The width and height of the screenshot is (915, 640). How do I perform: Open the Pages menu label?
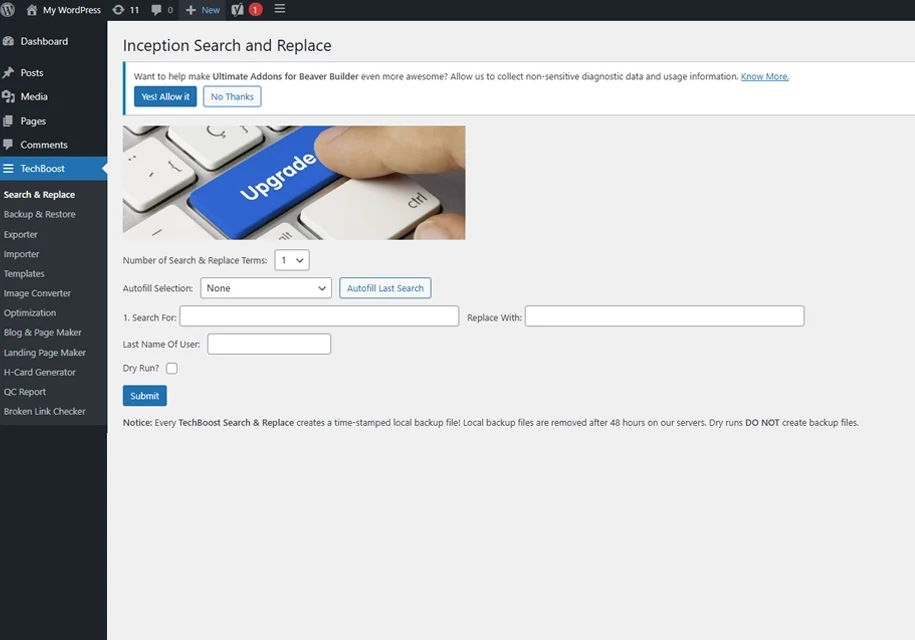coord(33,121)
